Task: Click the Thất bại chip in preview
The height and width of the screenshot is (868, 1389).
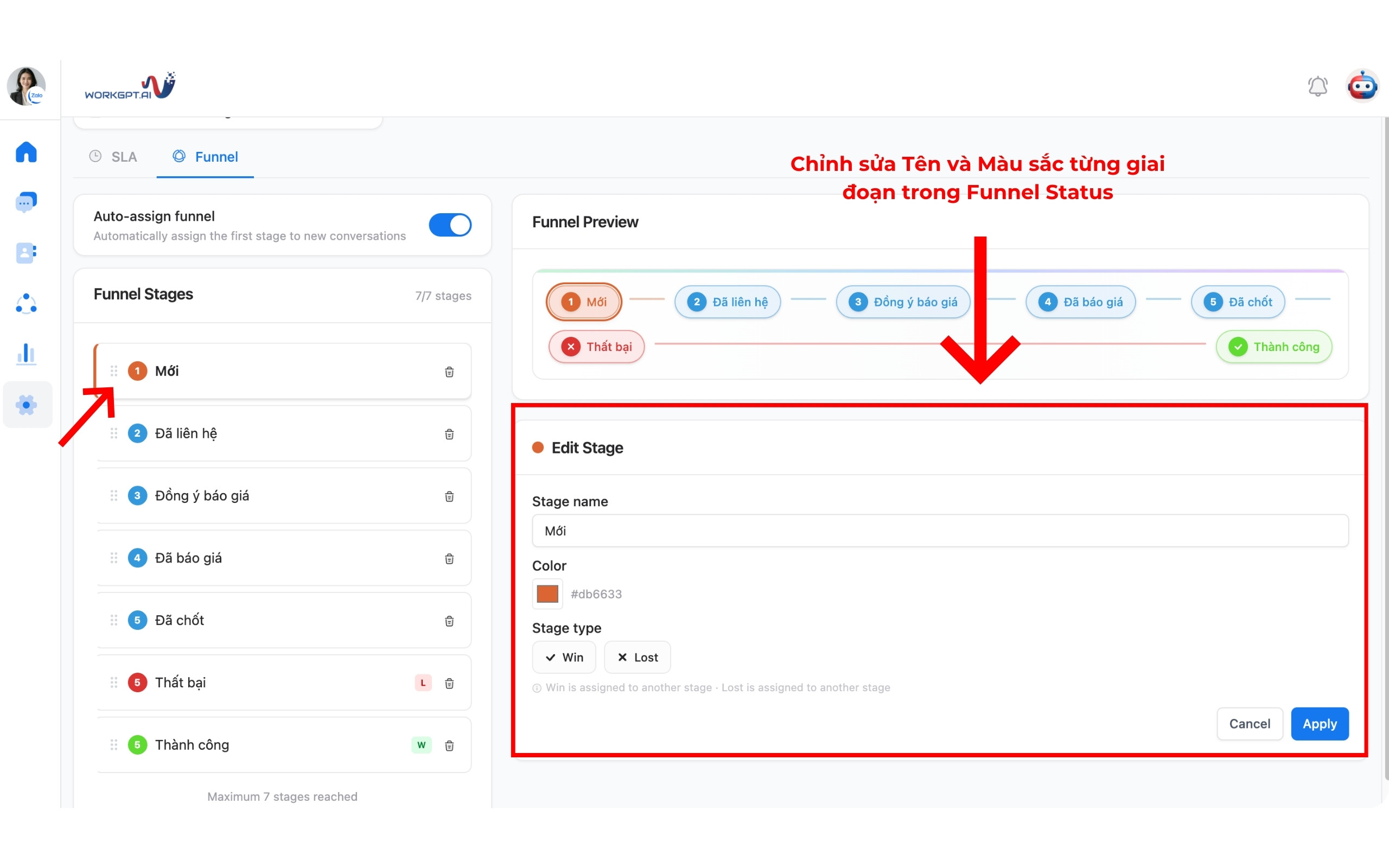Action: click(596, 347)
